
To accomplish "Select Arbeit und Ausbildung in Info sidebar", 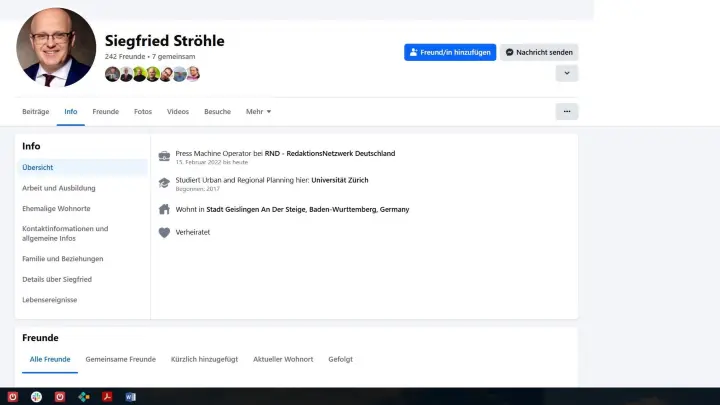I will pos(59,188).
